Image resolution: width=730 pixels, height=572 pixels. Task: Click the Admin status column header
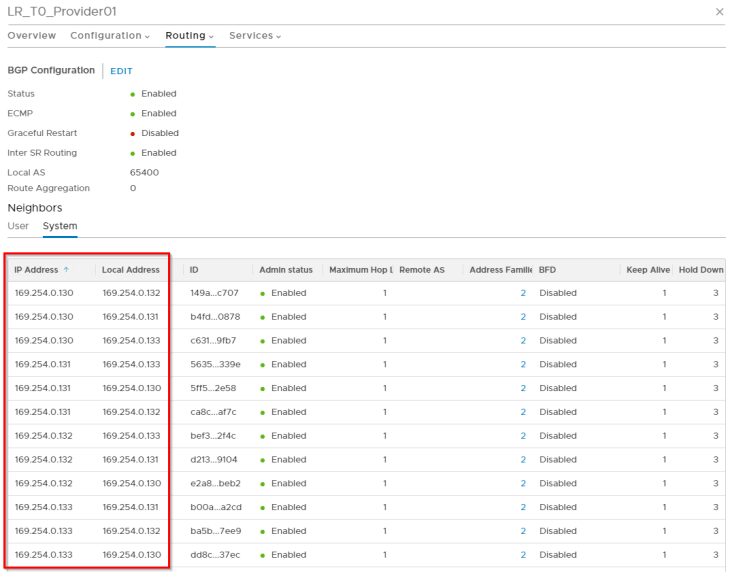[285, 270]
